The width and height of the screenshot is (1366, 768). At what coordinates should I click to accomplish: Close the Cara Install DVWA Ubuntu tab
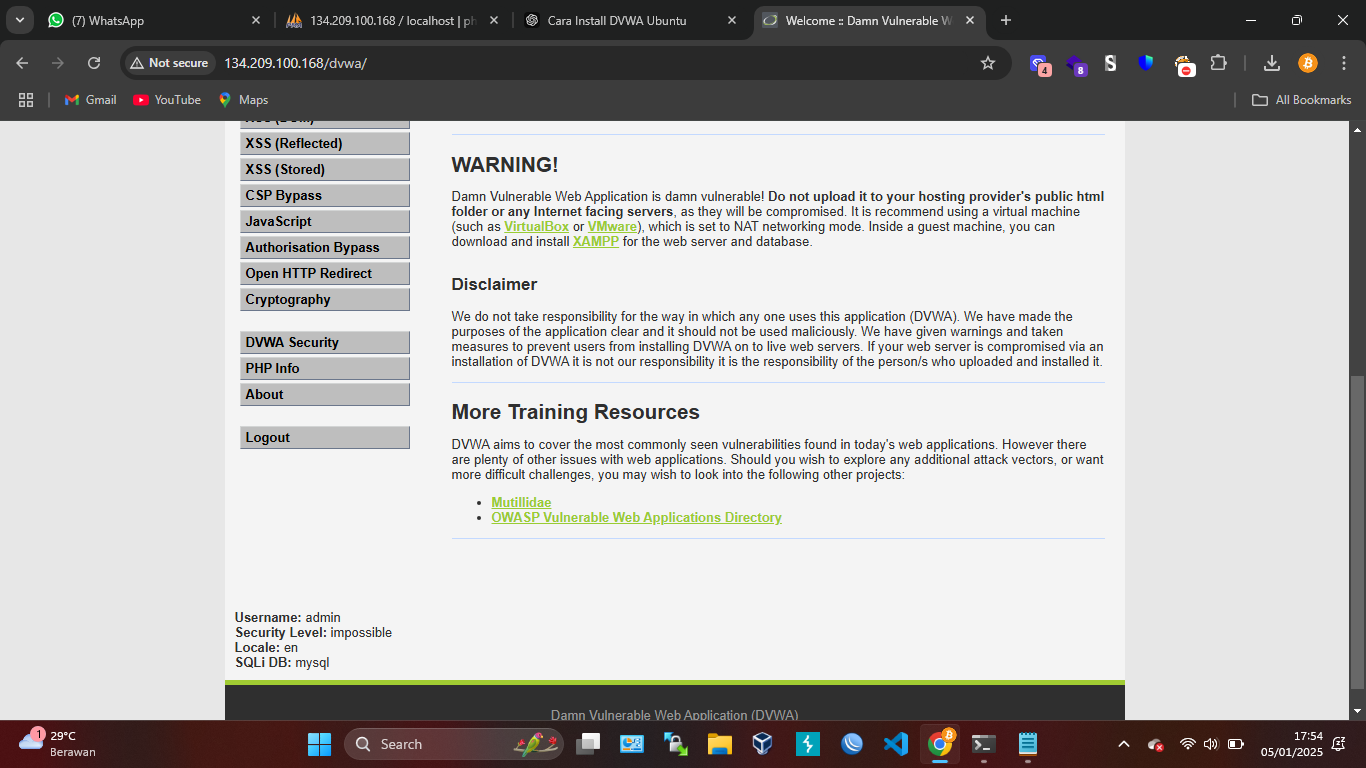click(732, 20)
